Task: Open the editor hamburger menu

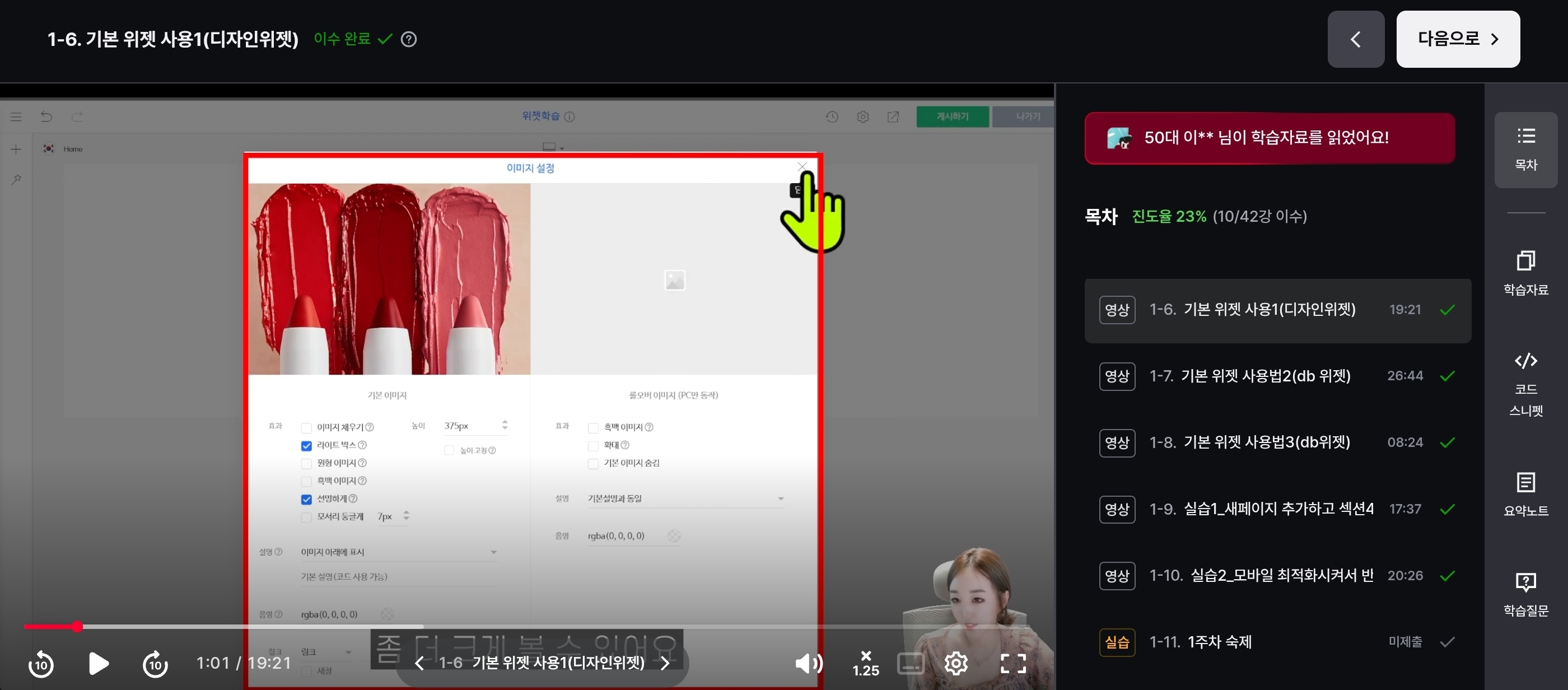Action: pyautogui.click(x=16, y=116)
